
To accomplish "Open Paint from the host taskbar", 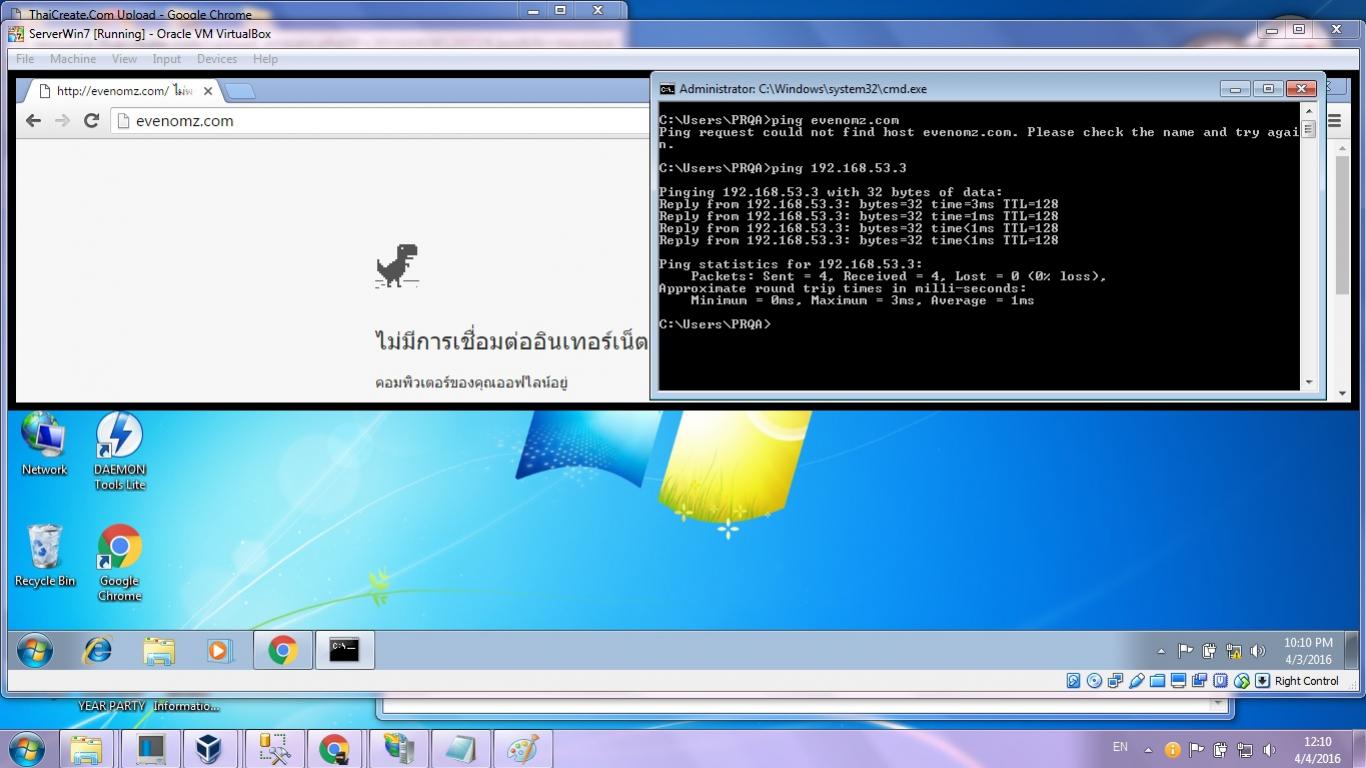I will (523, 749).
